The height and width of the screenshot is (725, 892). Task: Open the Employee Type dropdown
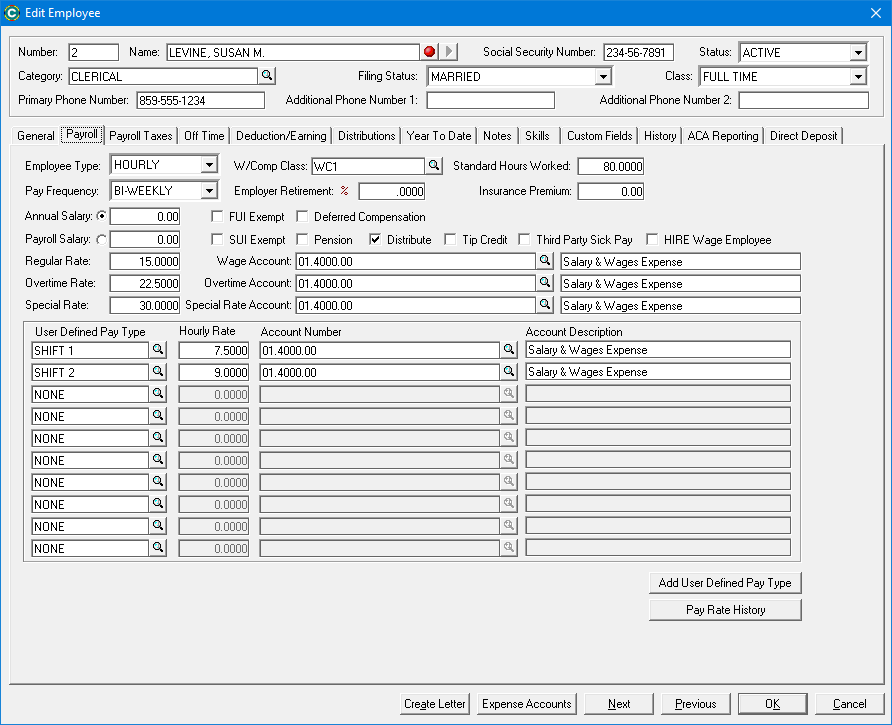tap(209, 164)
